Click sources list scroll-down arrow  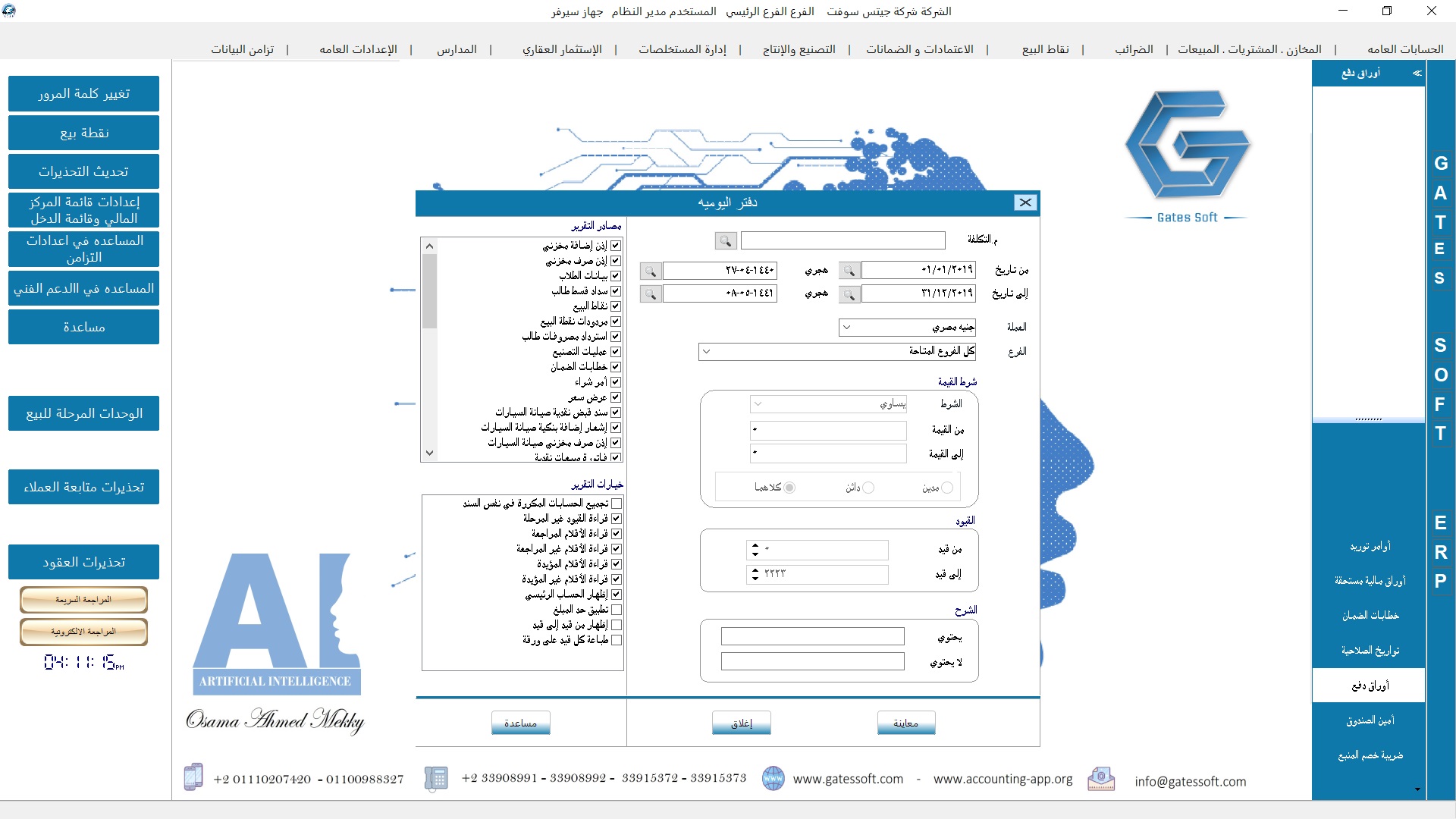429,453
